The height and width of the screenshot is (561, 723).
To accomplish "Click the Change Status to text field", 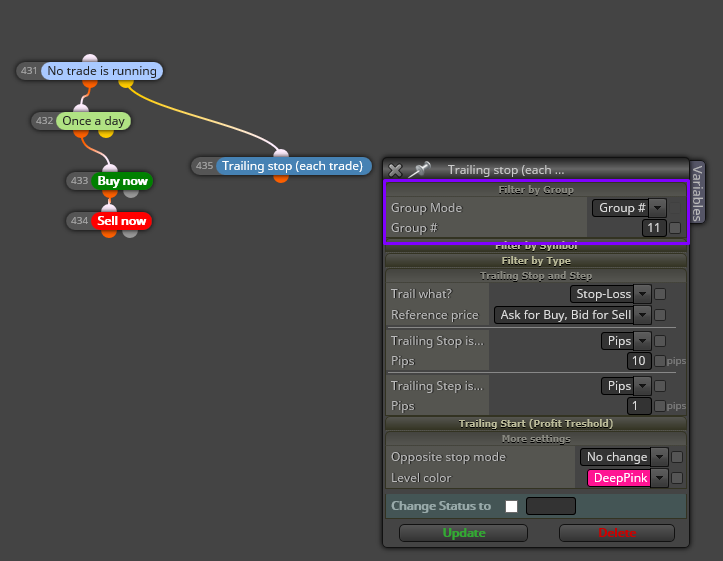I will pos(551,506).
